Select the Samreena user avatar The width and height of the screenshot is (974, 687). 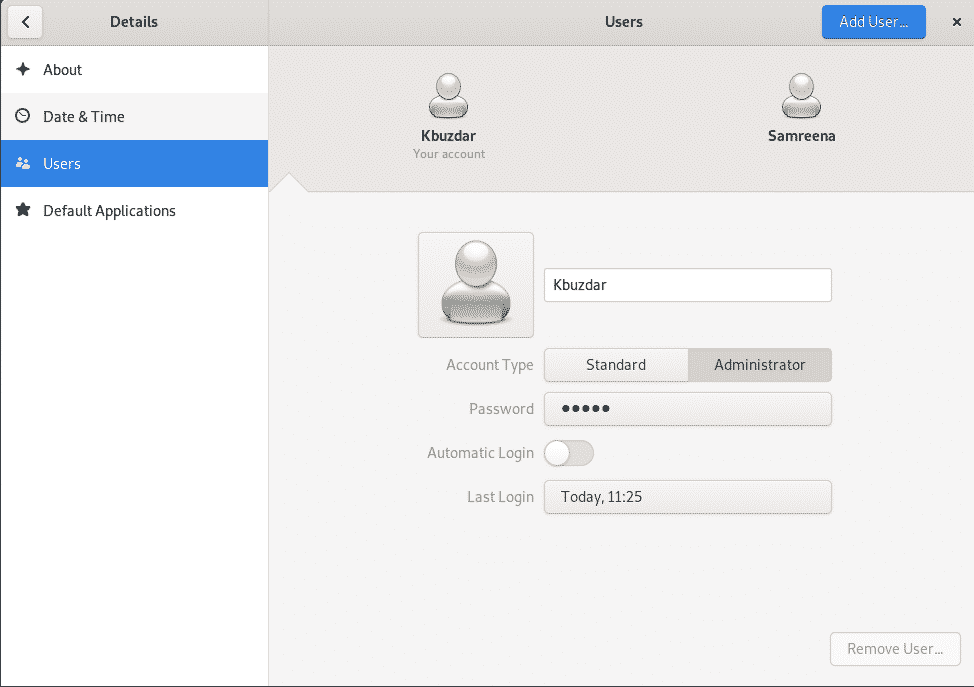click(x=801, y=97)
